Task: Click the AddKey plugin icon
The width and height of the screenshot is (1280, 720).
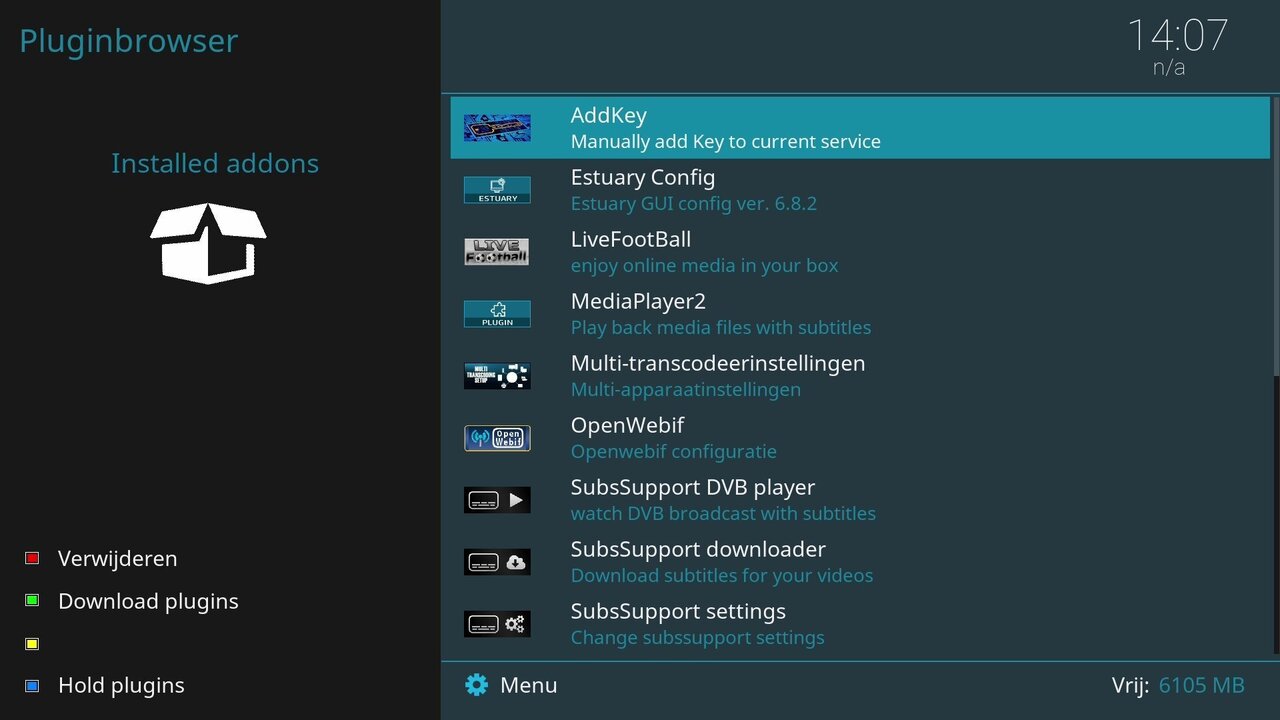Action: click(497, 128)
